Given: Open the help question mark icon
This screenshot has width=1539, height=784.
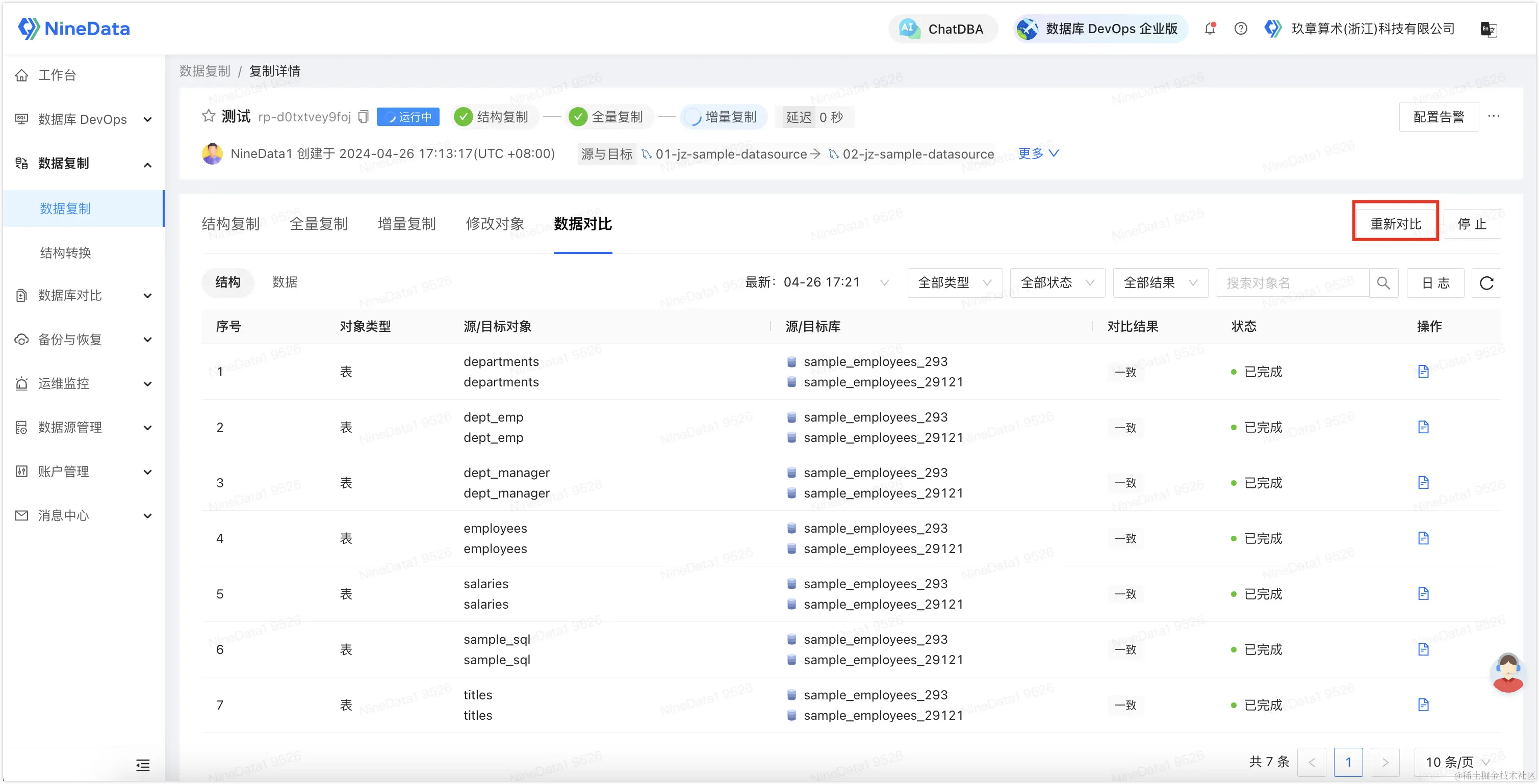Looking at the screenshot, I should pos(1241,29).
